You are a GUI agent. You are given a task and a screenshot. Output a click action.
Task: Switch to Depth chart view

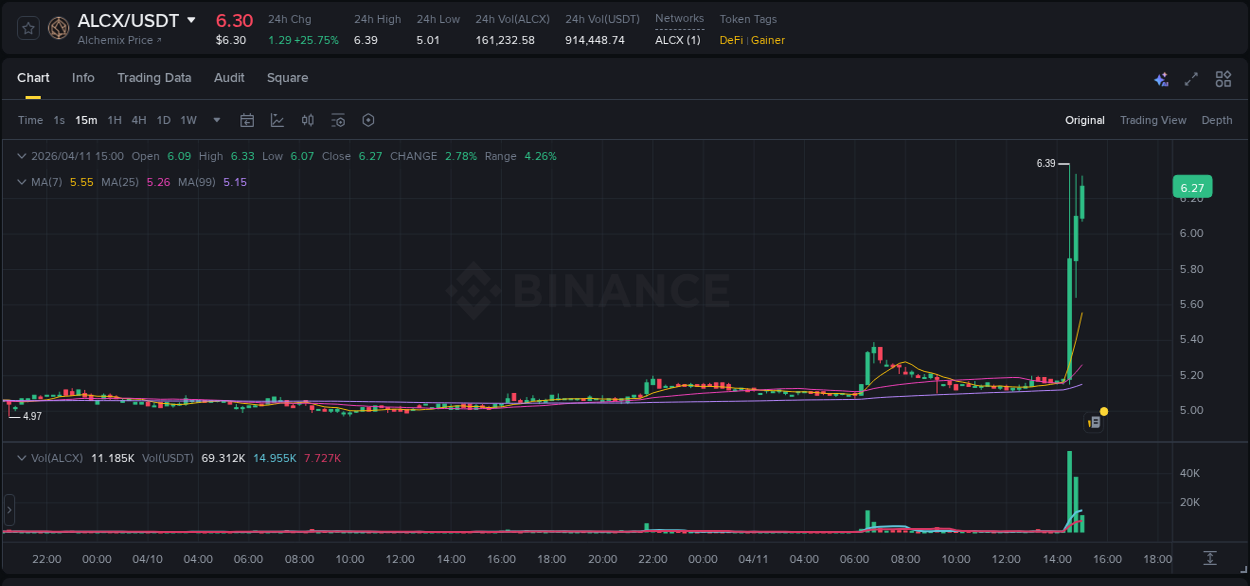coord(1217,120)
